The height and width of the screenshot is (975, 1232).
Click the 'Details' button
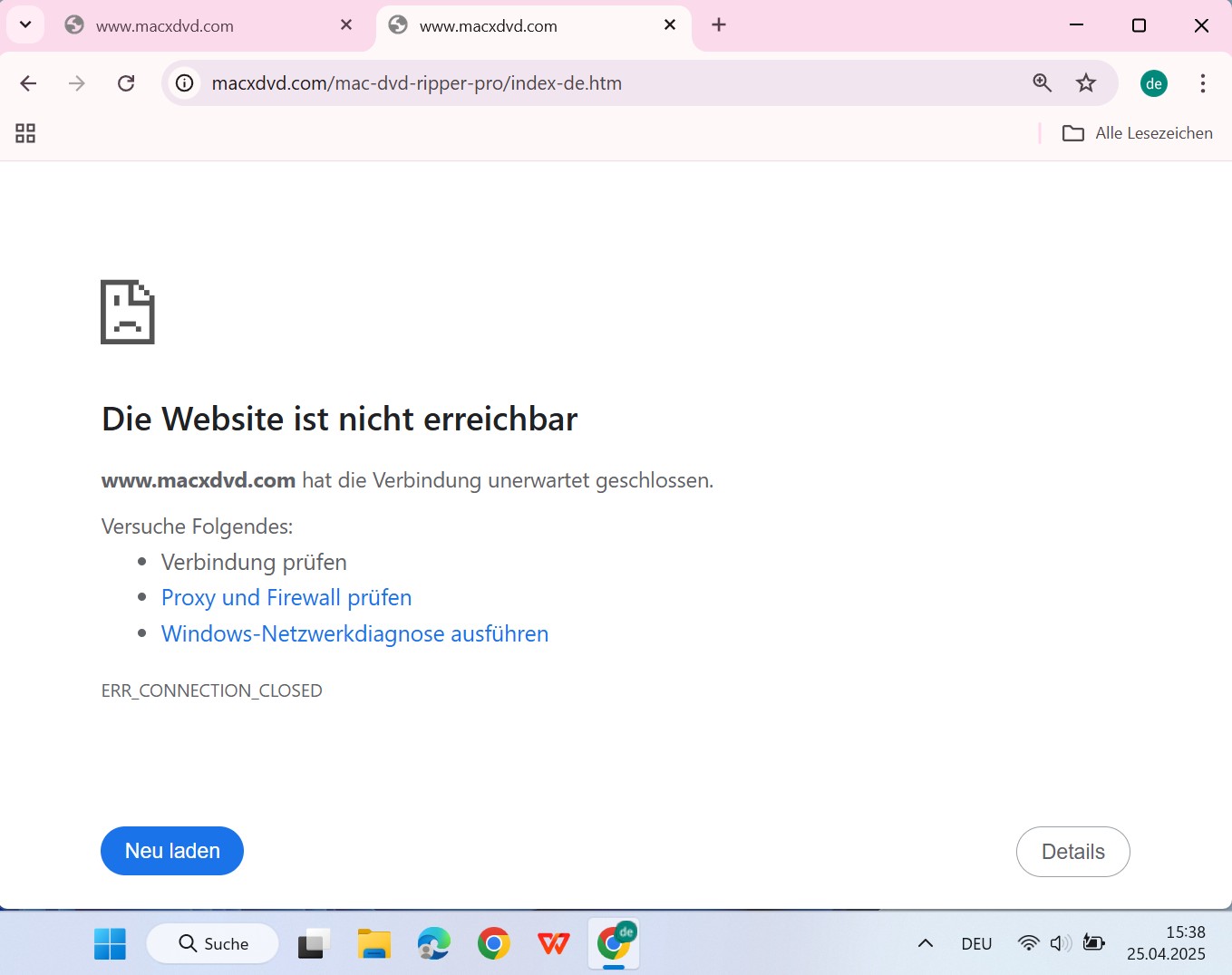[x=1073, y=852]
